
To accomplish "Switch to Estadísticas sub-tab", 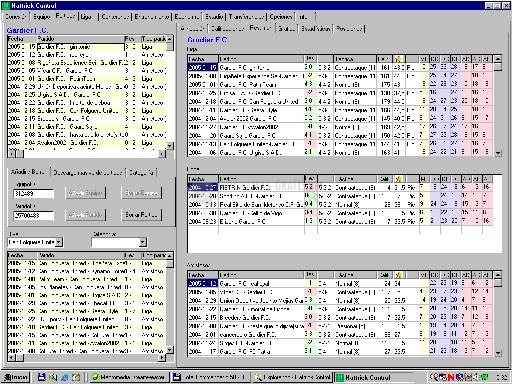I will click(316, 29).
